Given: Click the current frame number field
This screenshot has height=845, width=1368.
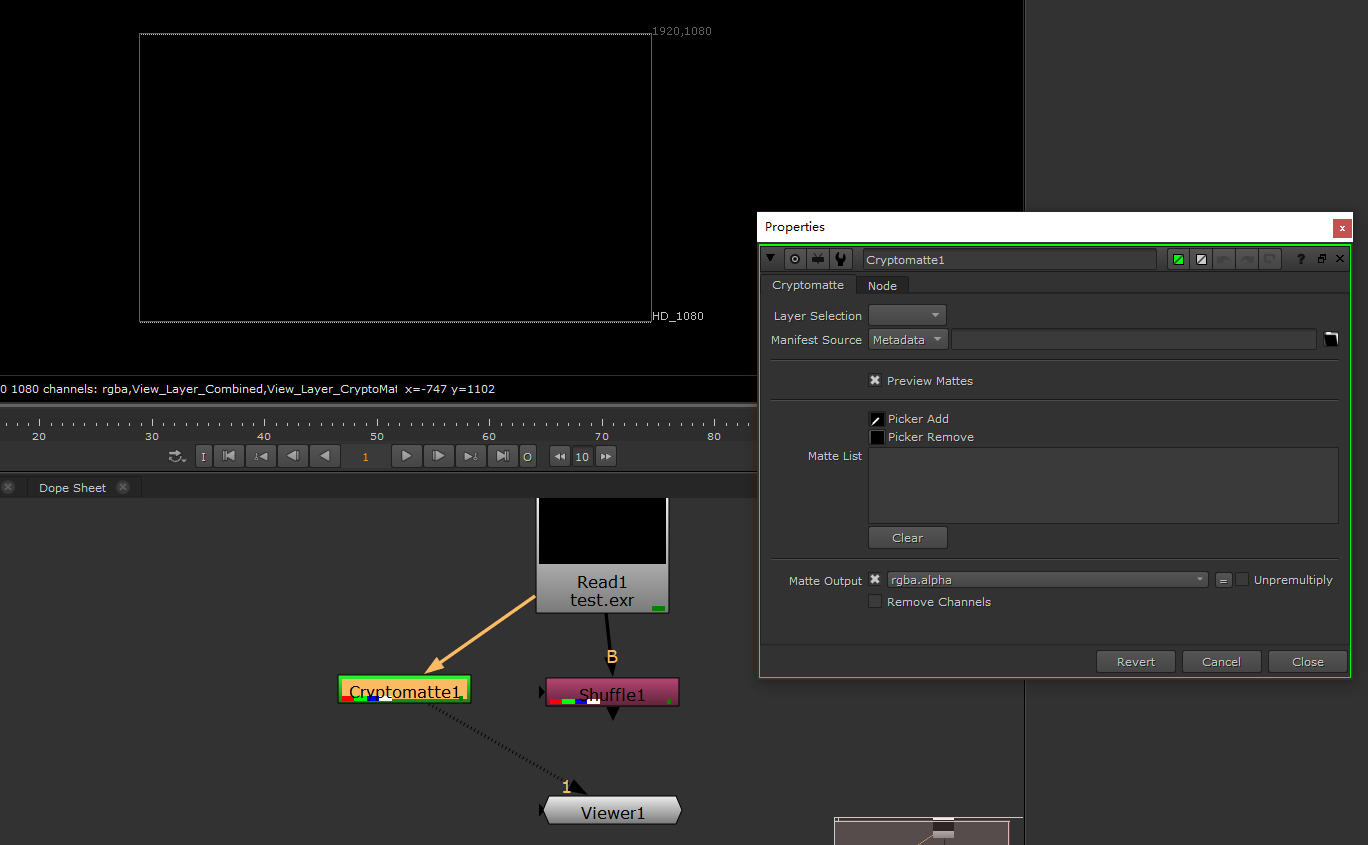Looking at the screenshot, I should coord(365,457).
